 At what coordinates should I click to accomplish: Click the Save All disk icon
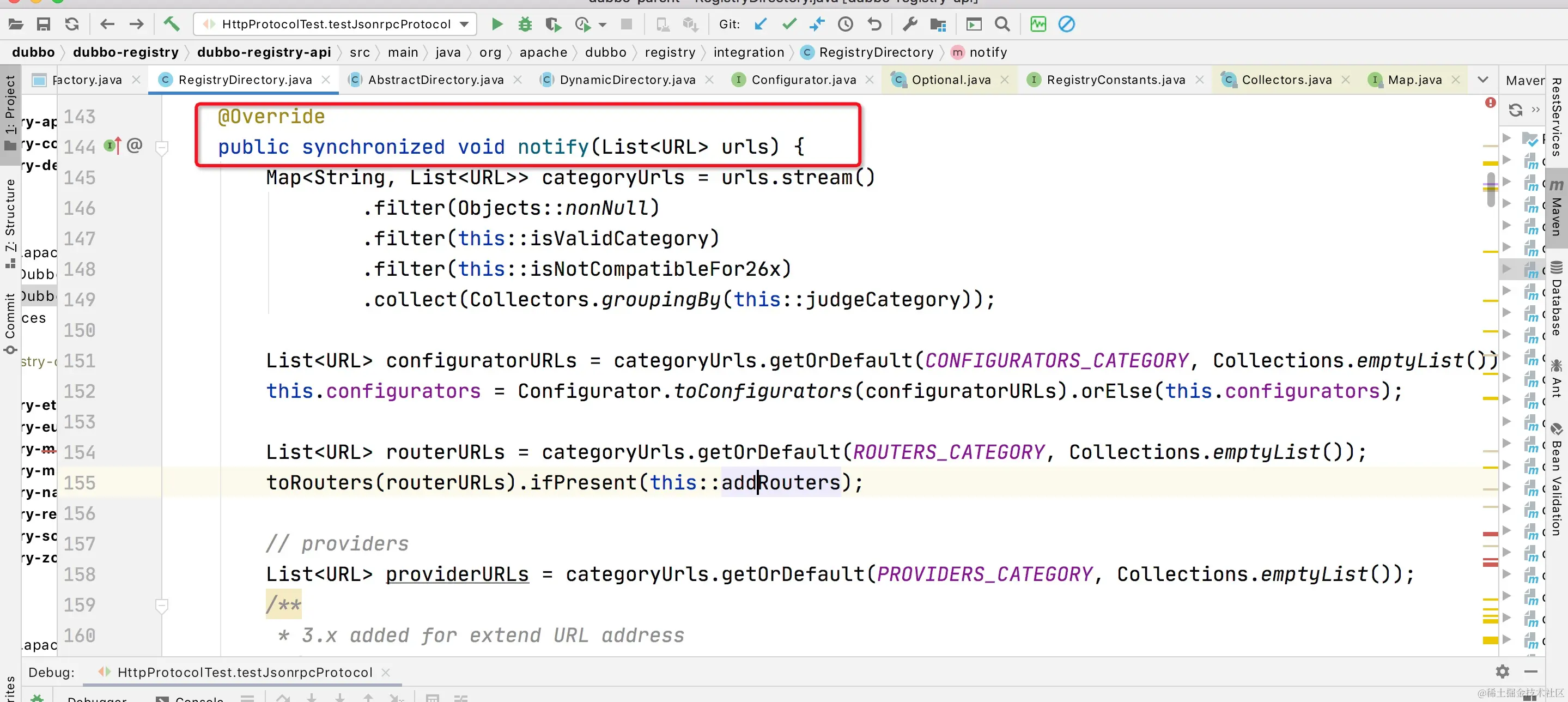(43, 25)
